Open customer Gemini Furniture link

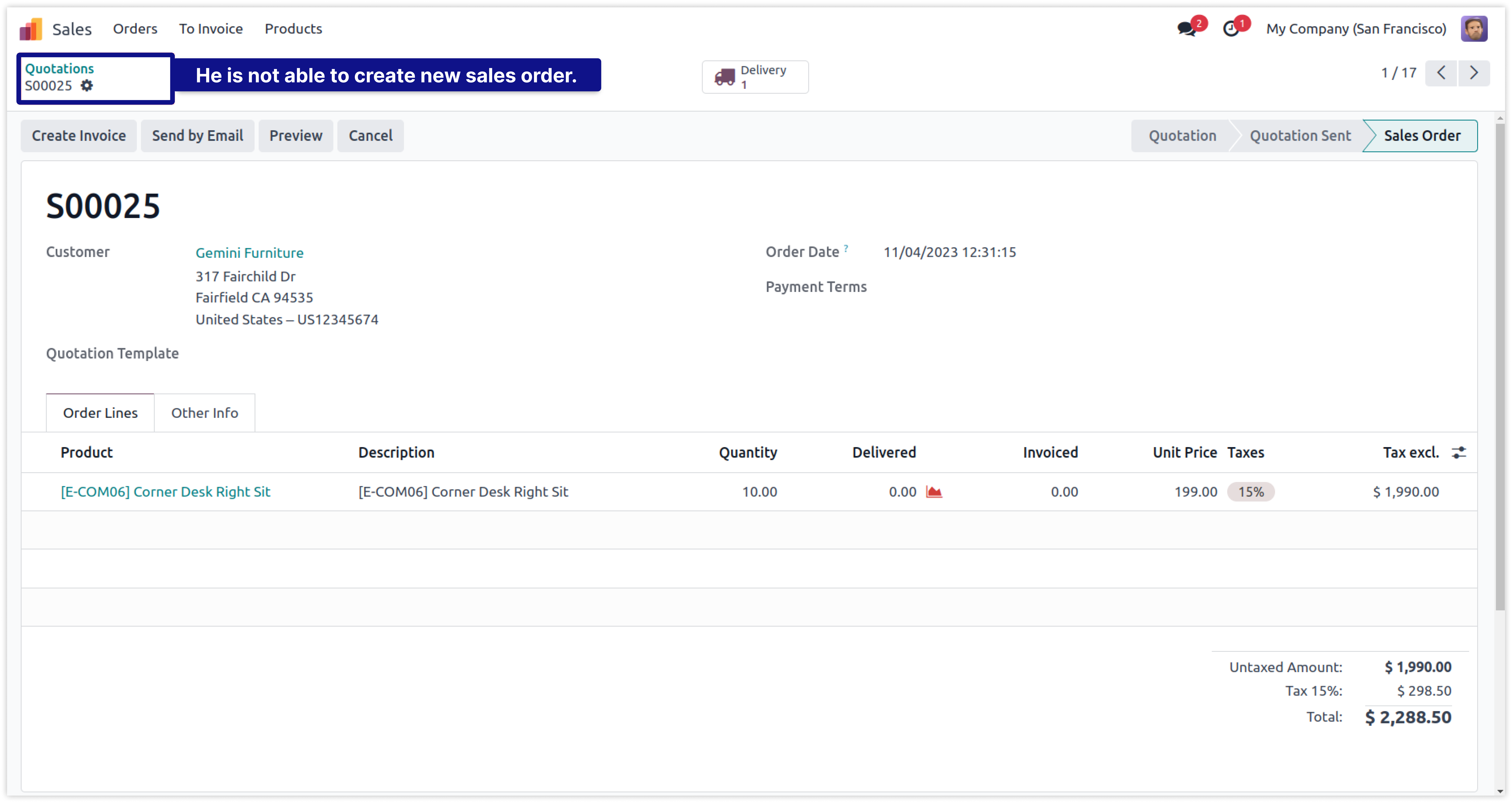pos(249,253)
